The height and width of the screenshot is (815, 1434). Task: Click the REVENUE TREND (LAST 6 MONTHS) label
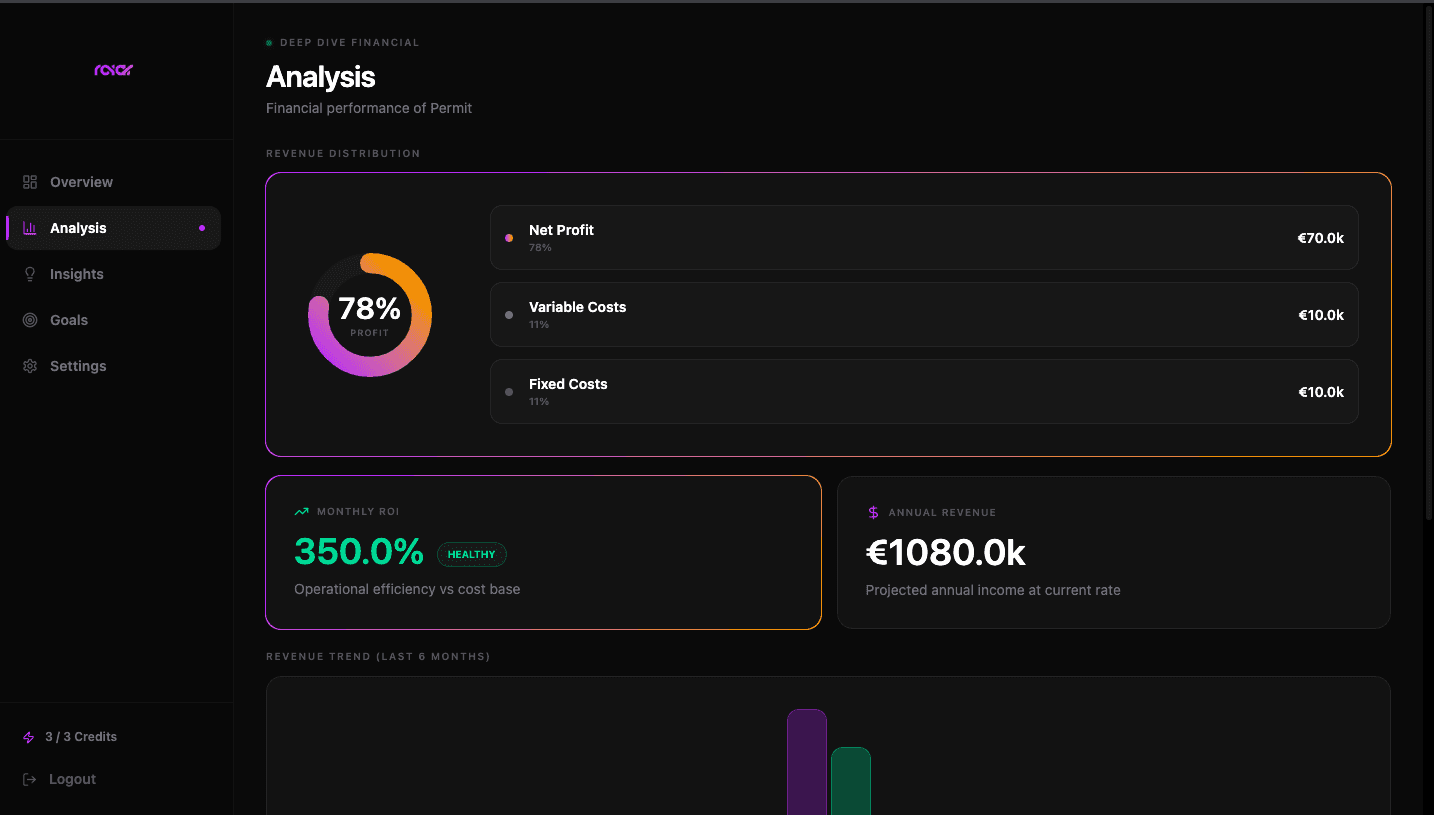tap(378, 657)
